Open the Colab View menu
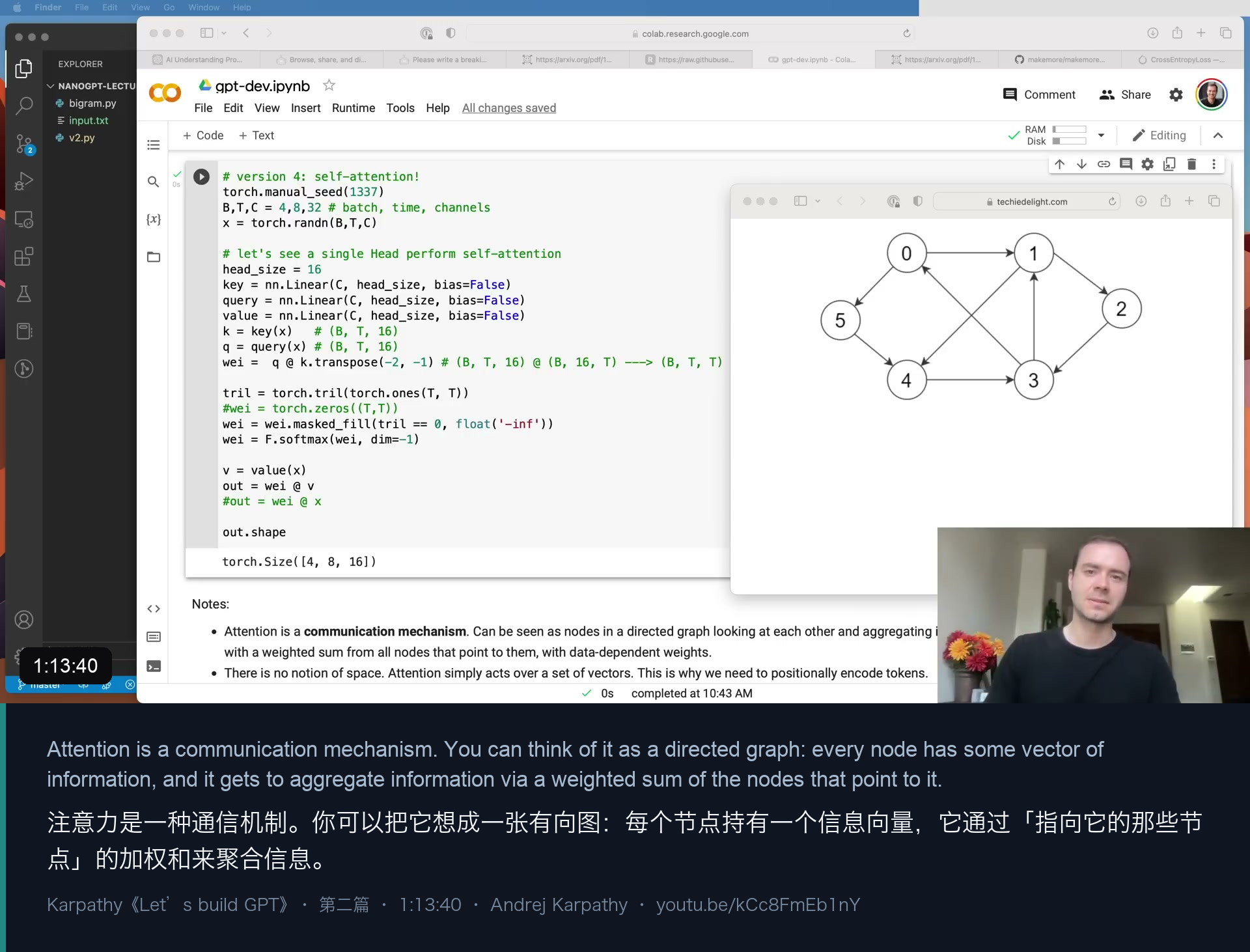Screen dimensions: 1250x952 [267, 108]
